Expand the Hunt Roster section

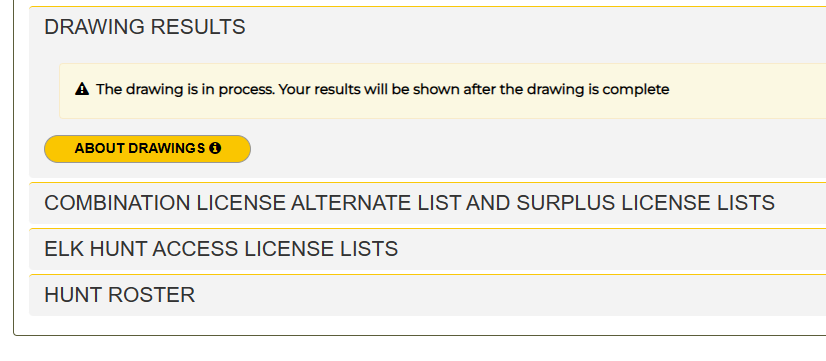point(427,295)
